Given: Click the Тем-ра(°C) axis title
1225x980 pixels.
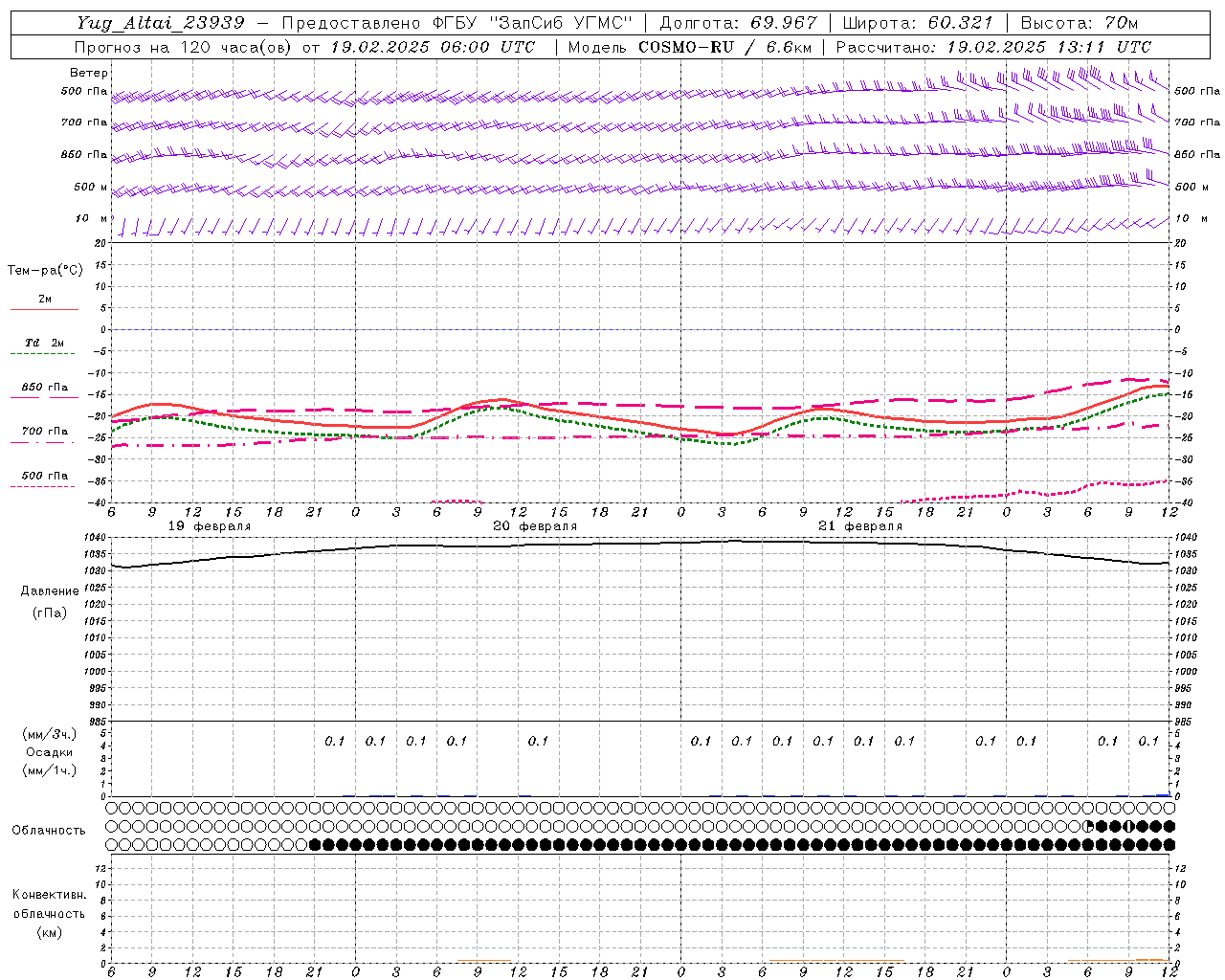Looking at the screenshot, I should click(x=45, y=271).
